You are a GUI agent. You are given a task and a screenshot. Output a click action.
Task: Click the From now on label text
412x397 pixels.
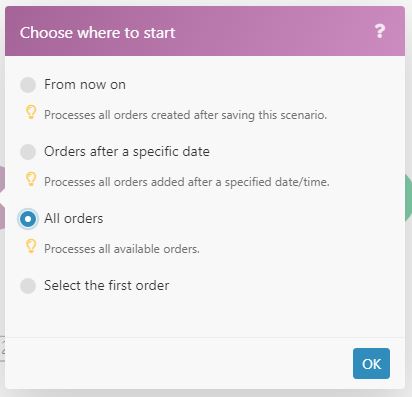[x=85, y=85]
